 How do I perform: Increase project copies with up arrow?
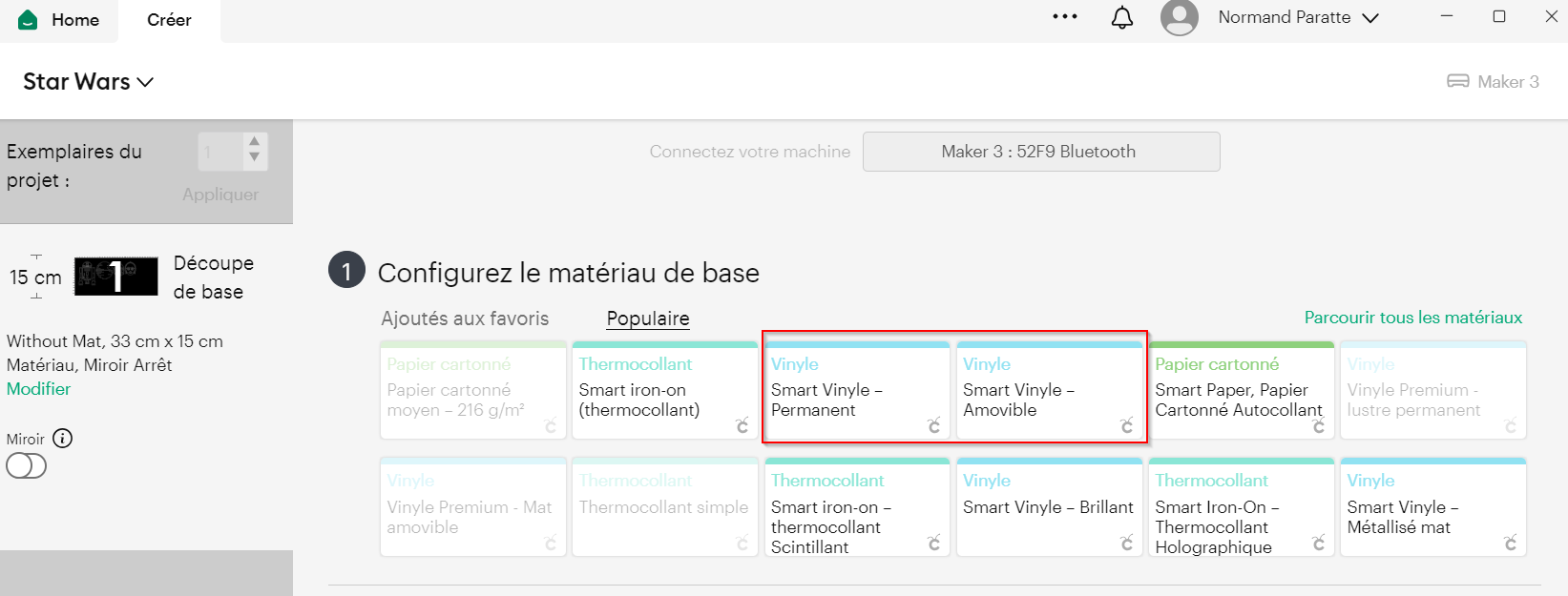tap(254, 142)
